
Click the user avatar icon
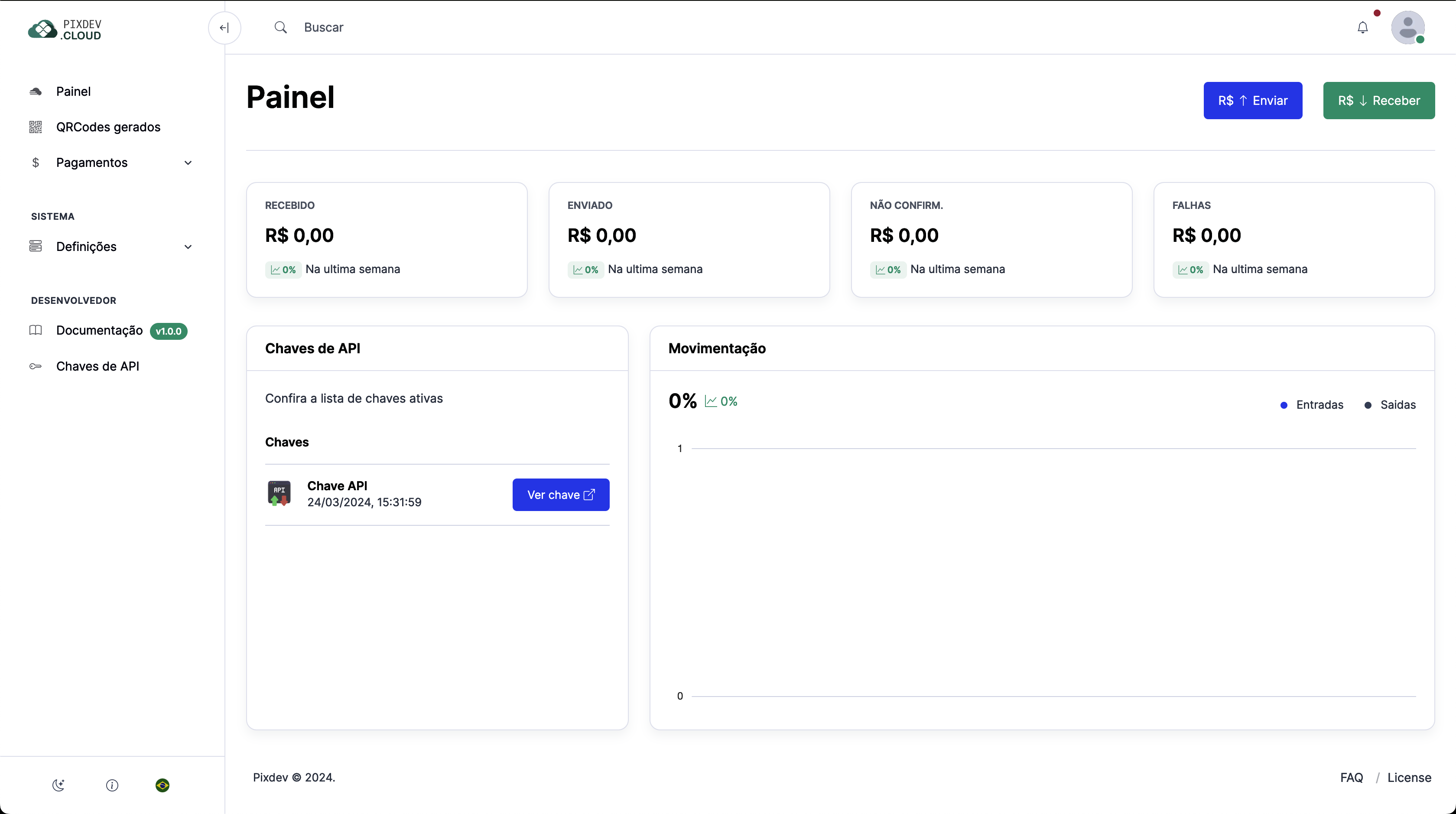(1407, 27)
